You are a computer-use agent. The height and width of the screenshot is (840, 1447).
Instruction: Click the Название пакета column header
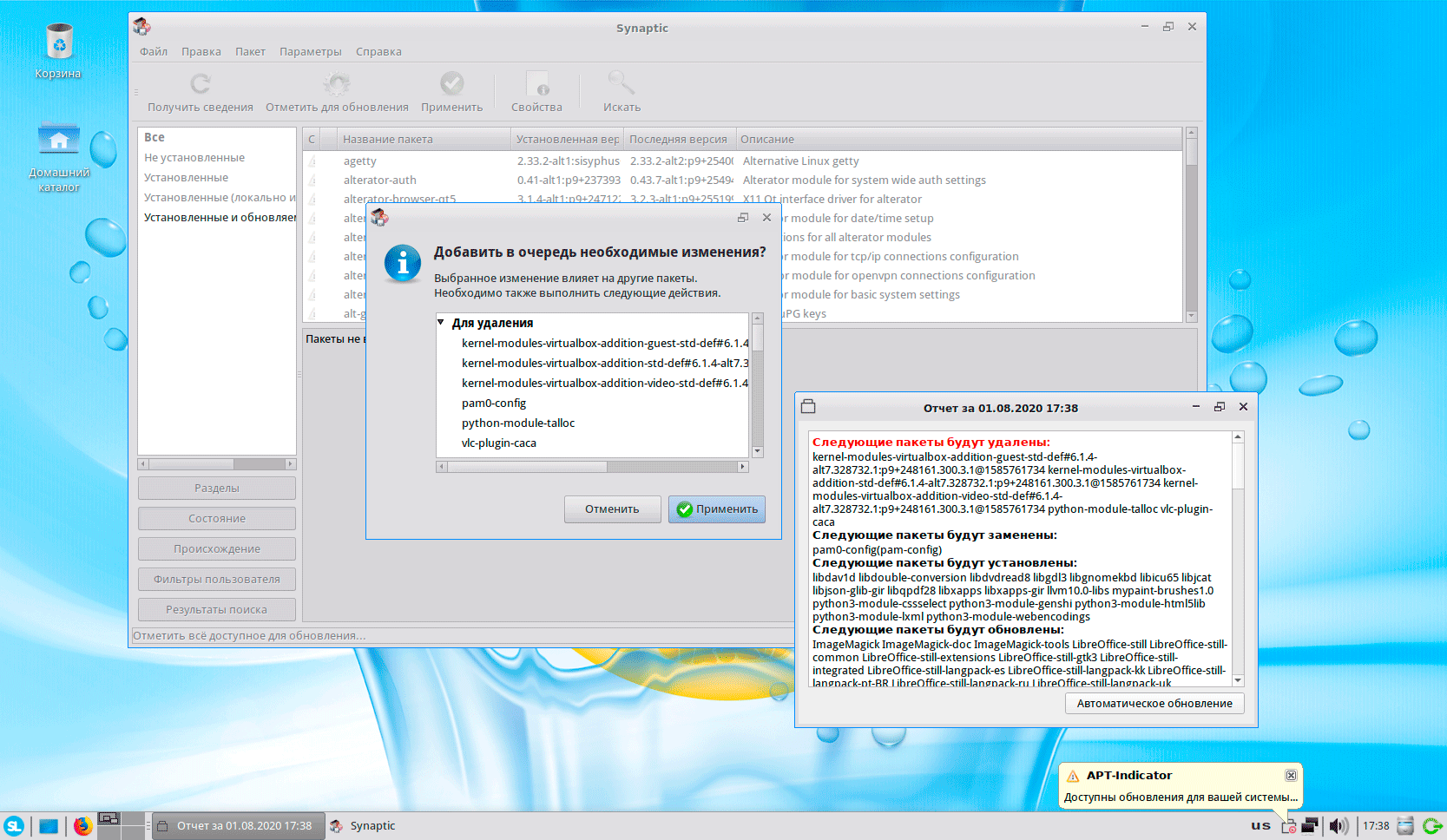tap(387, 140)
